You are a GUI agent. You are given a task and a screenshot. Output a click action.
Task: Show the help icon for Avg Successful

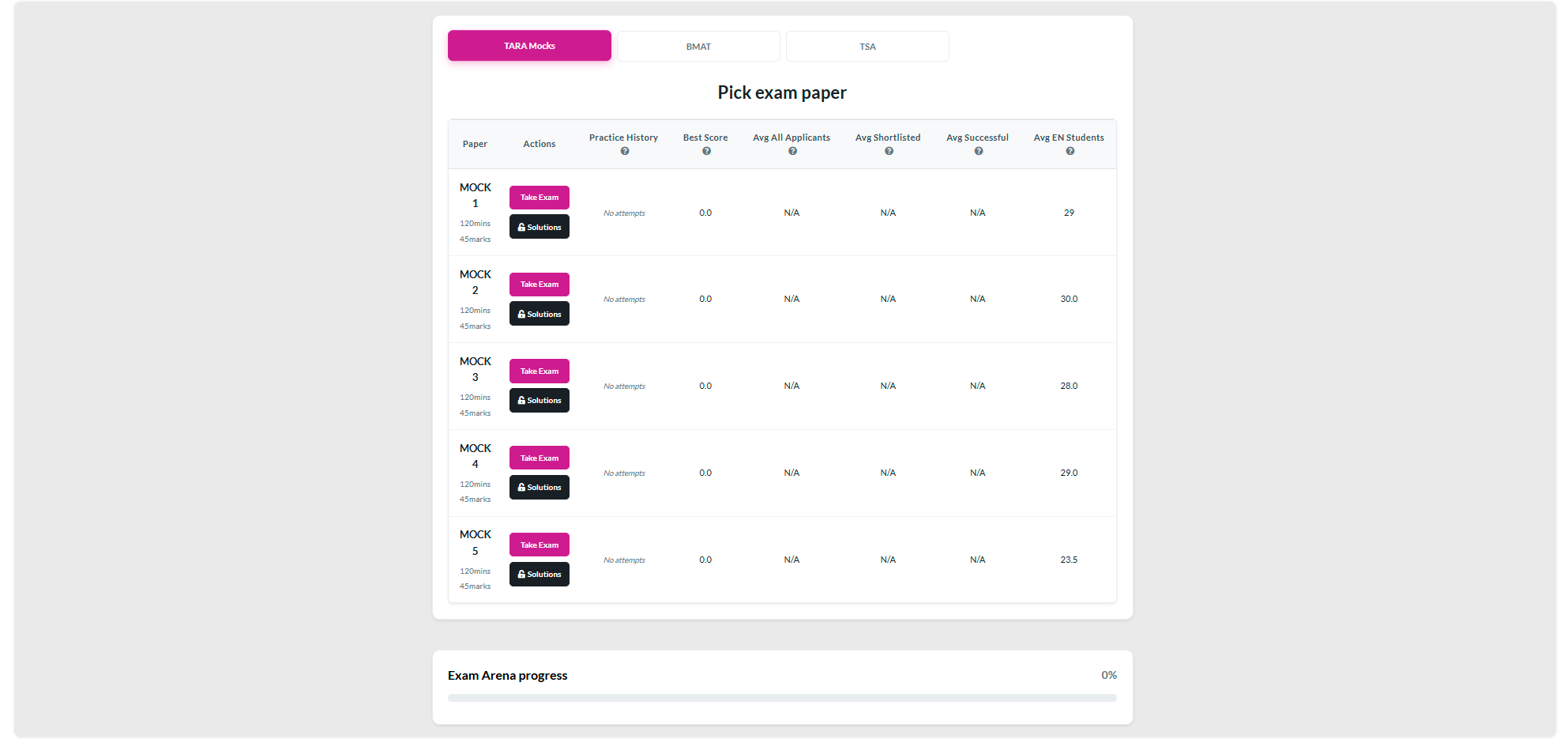[x=978, y=151]
